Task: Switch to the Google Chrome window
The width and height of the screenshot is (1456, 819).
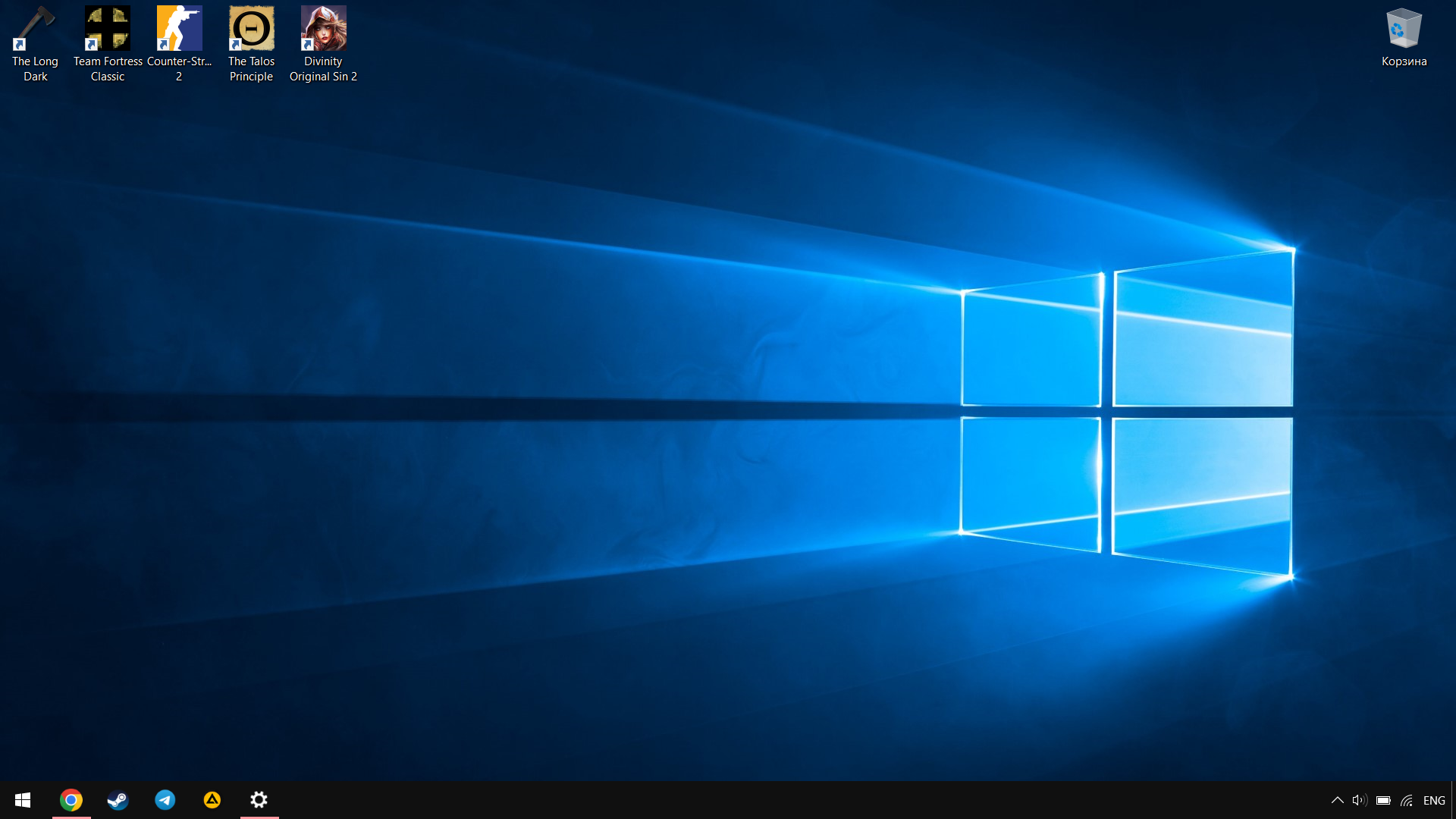Action: (x=71, y=800)
